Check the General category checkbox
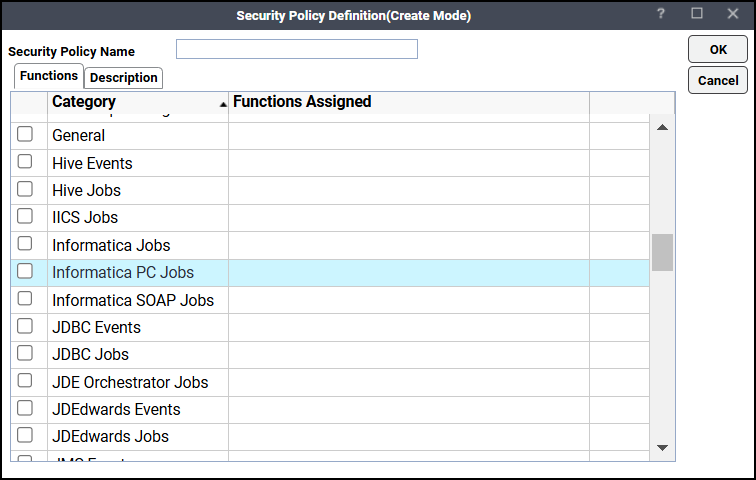The width and height of the screenshot is (756, 480). point(25,134)
